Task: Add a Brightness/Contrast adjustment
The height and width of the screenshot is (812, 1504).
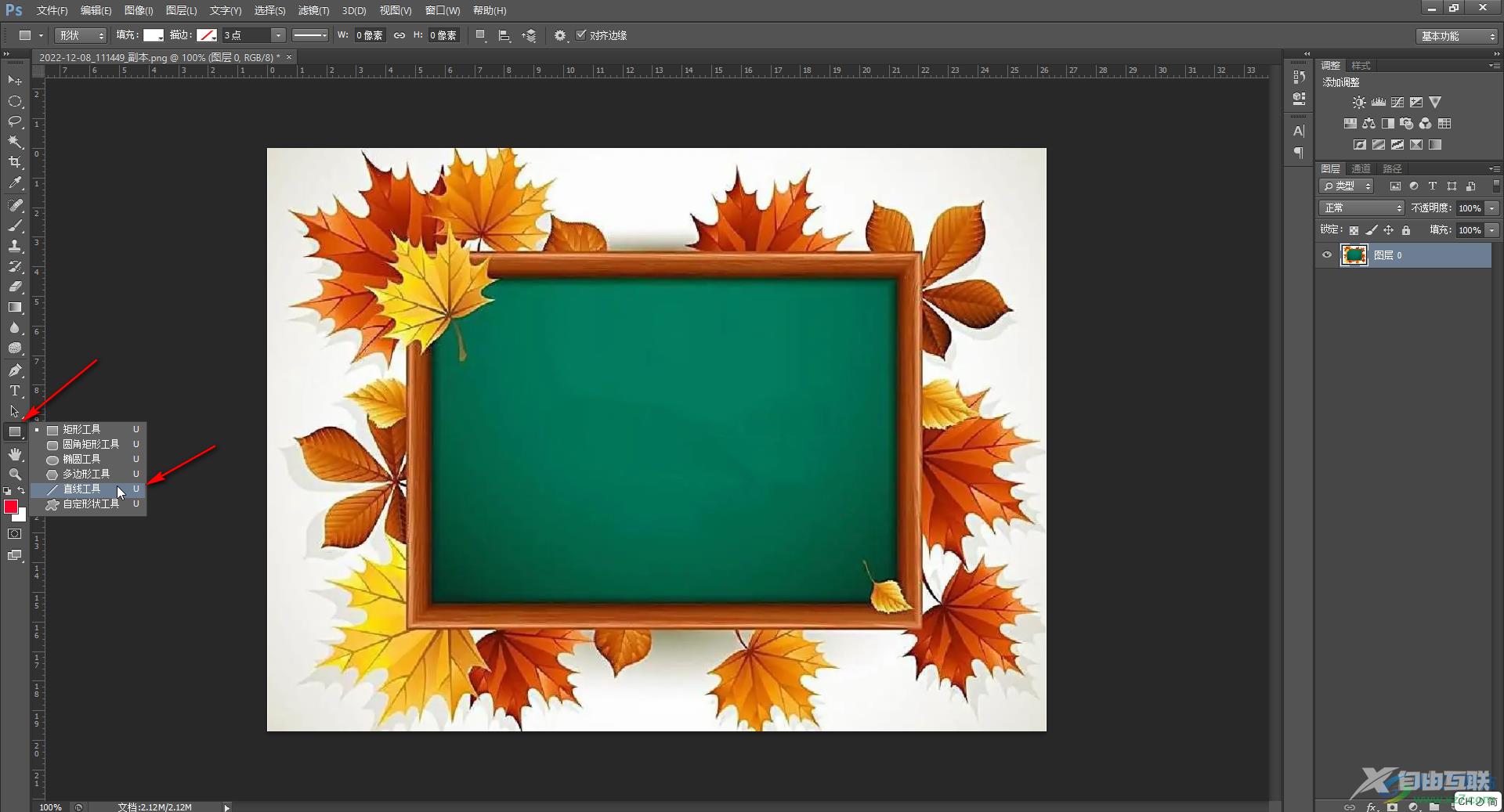Action: click(x=1359, y=103)
